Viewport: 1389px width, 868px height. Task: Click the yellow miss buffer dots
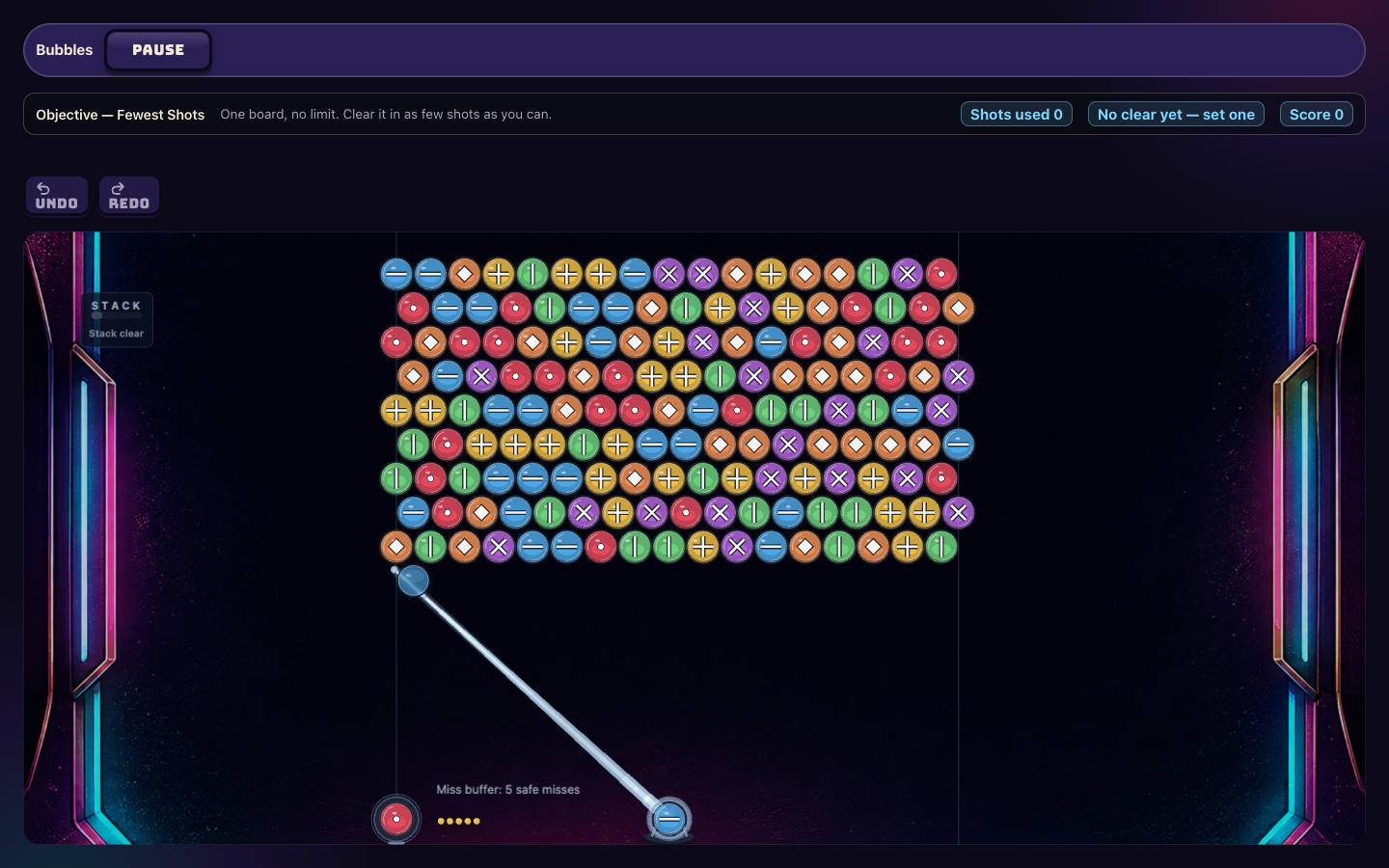[458, 822]
